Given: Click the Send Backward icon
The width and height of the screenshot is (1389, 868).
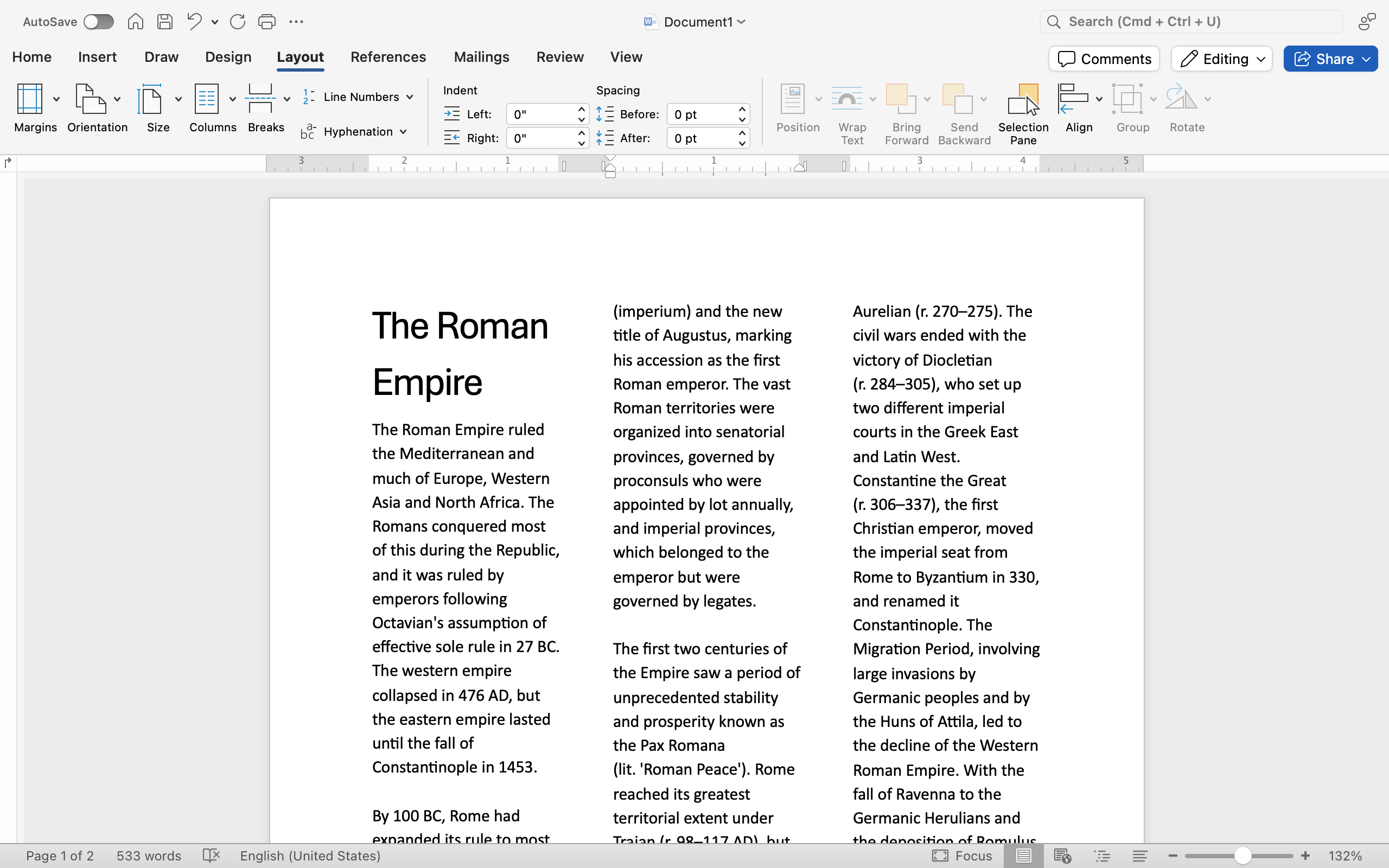Looking at the screenshot, I should coord(957,99).
